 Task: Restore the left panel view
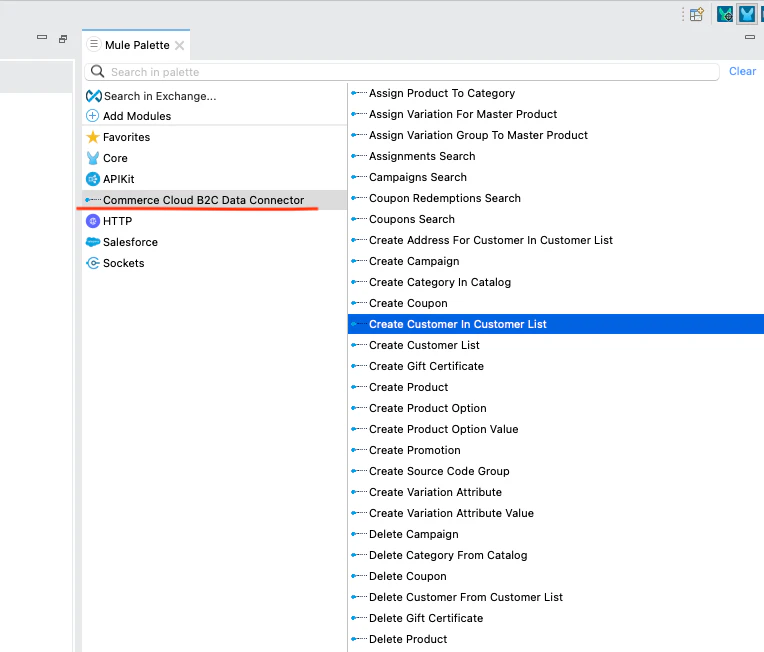pos(63,39)
